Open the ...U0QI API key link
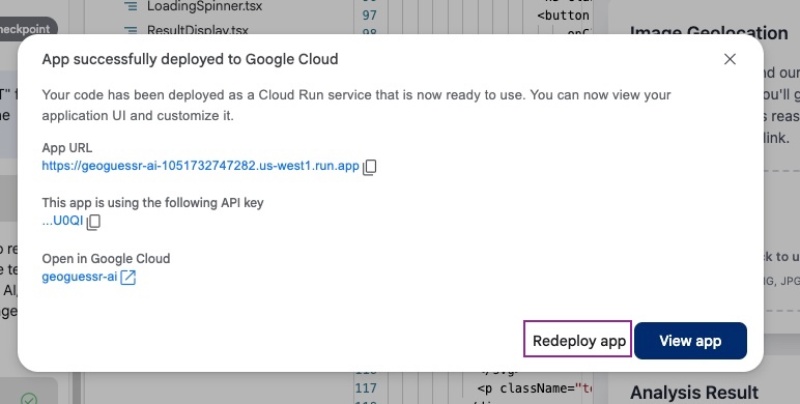Image resolution: width=800 pixels, height=404 pixels. coord(62,222)
